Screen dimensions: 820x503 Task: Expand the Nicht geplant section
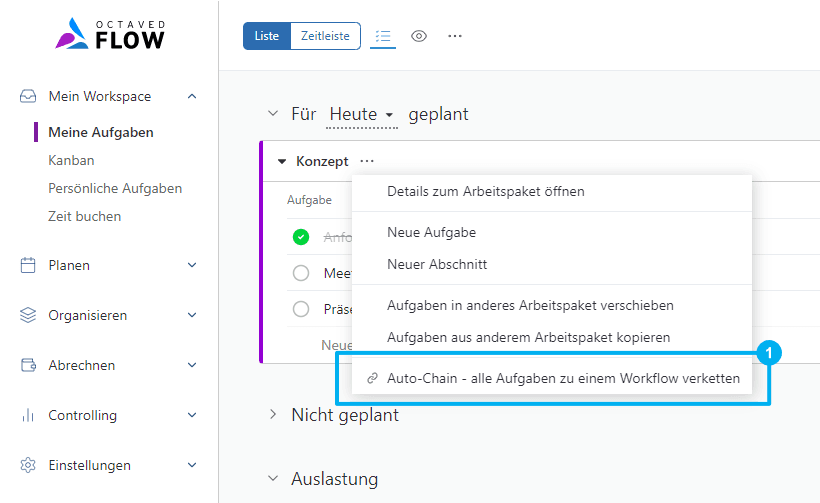273,414
